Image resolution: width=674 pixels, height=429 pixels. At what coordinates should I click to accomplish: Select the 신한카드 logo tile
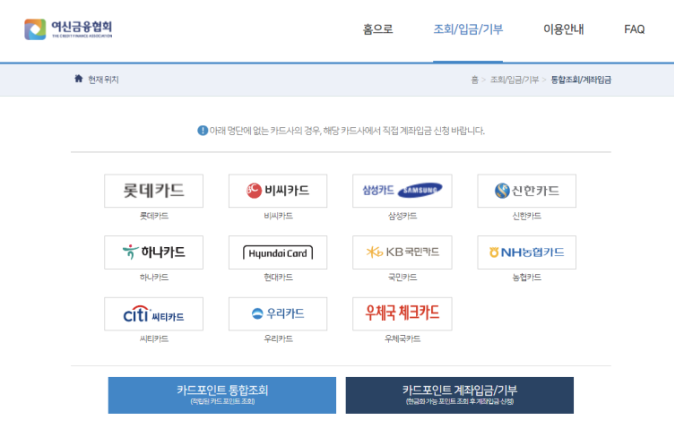point(527,191)
